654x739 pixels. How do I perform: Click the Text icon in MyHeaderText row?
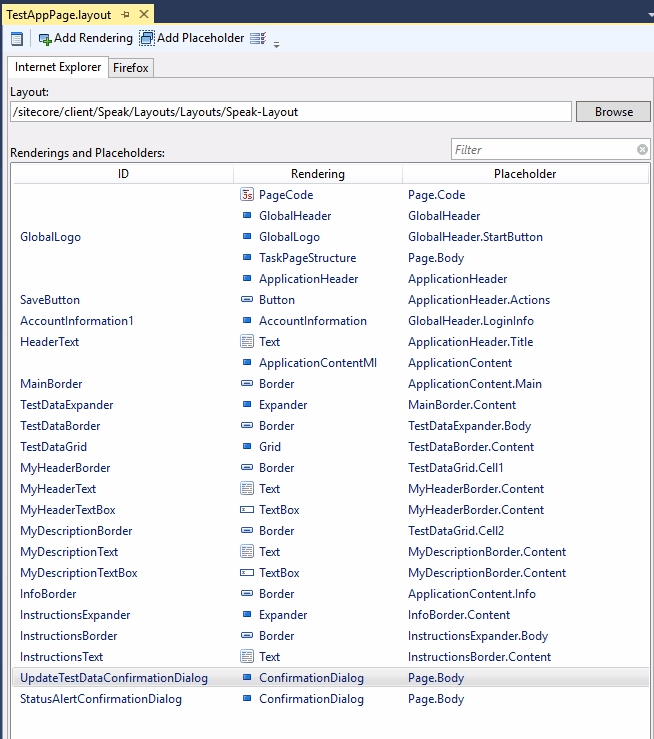point(247,488)
